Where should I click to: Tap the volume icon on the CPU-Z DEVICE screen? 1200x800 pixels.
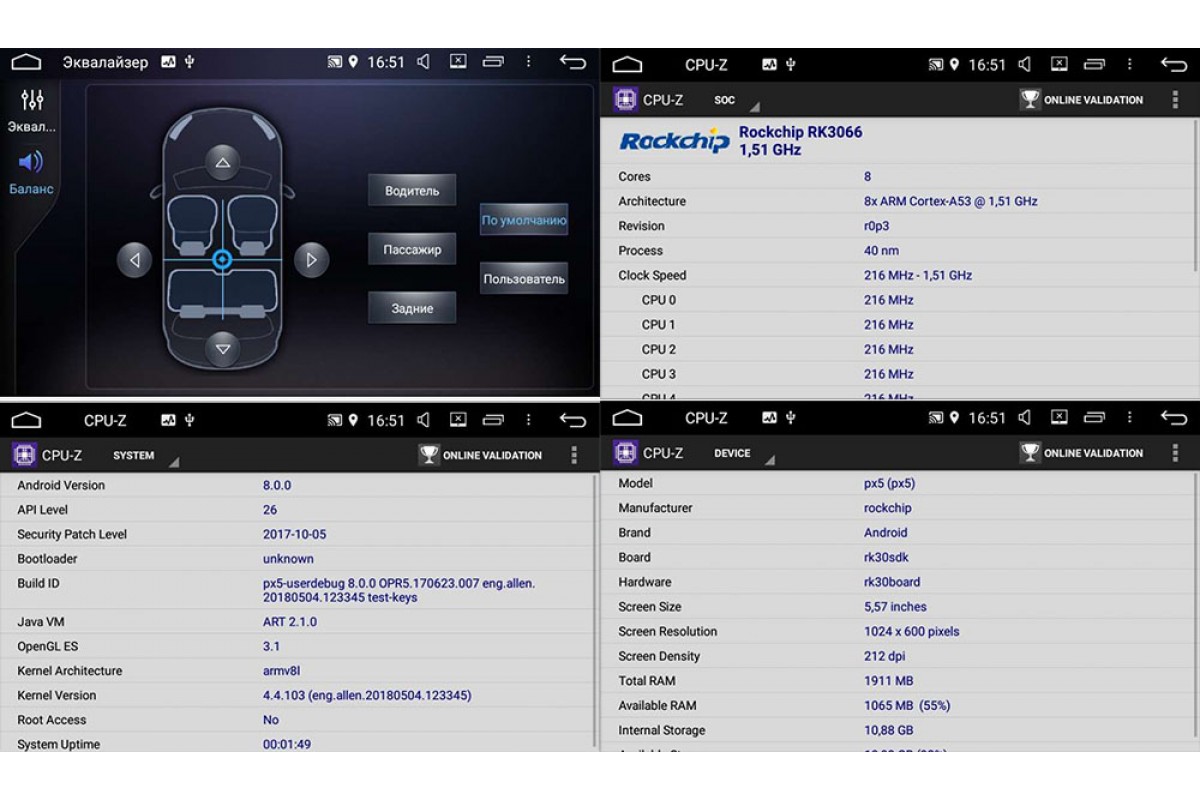pyautogui.click(x=1024, y=417)
